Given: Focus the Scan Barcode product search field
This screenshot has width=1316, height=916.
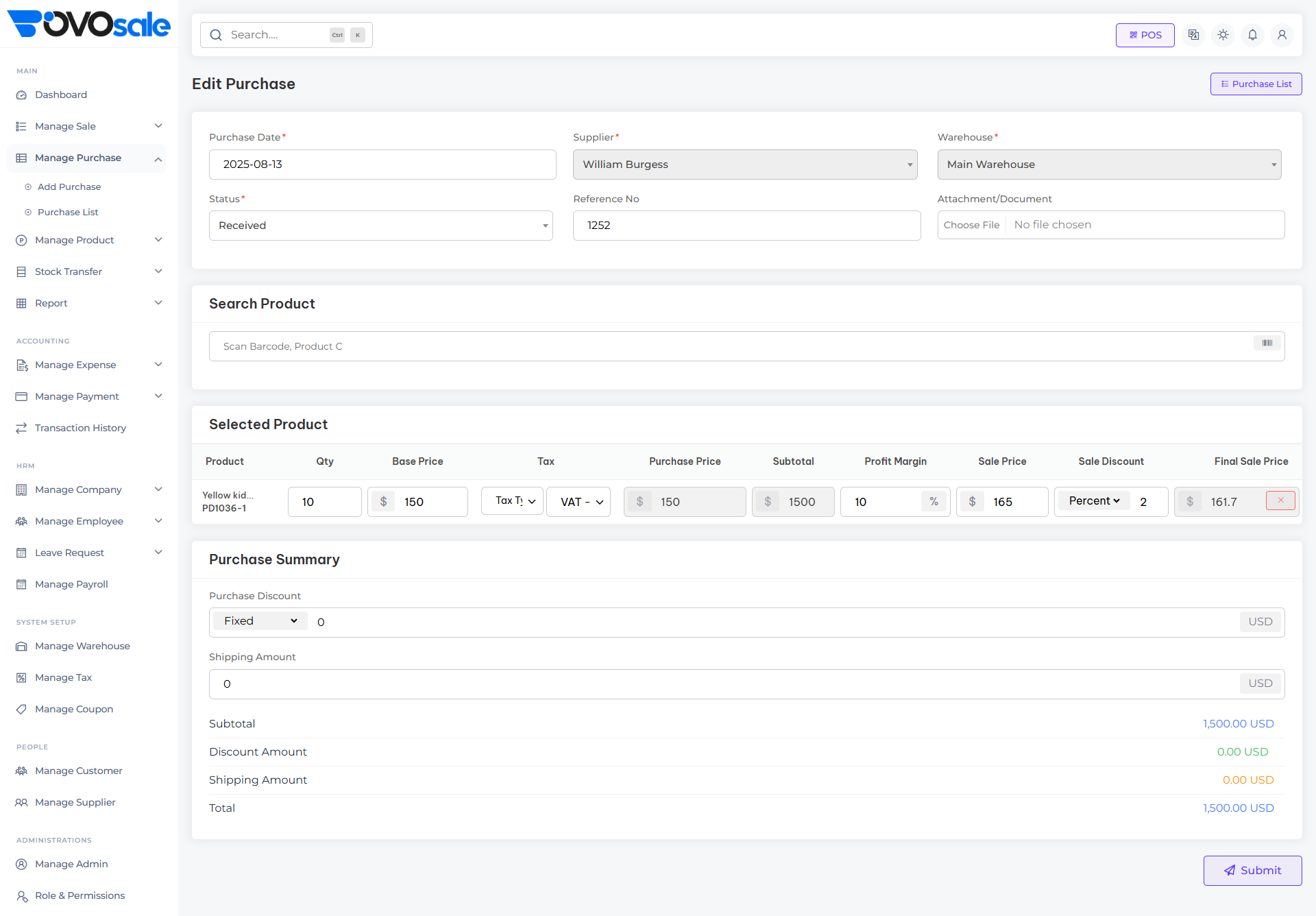Looking at the screenshot, I should point(746,346).
